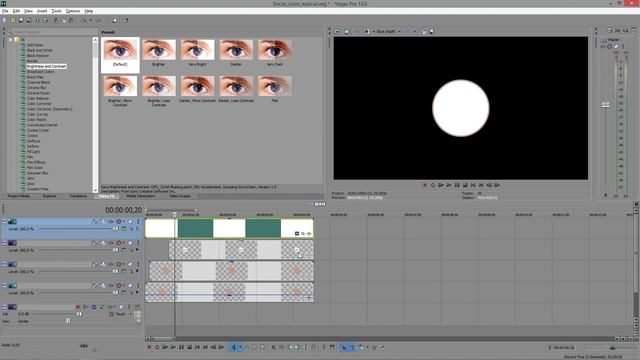Select Chroma Keyer in the effects list
The width and height of the screenshot is (640, 360).
38,93
